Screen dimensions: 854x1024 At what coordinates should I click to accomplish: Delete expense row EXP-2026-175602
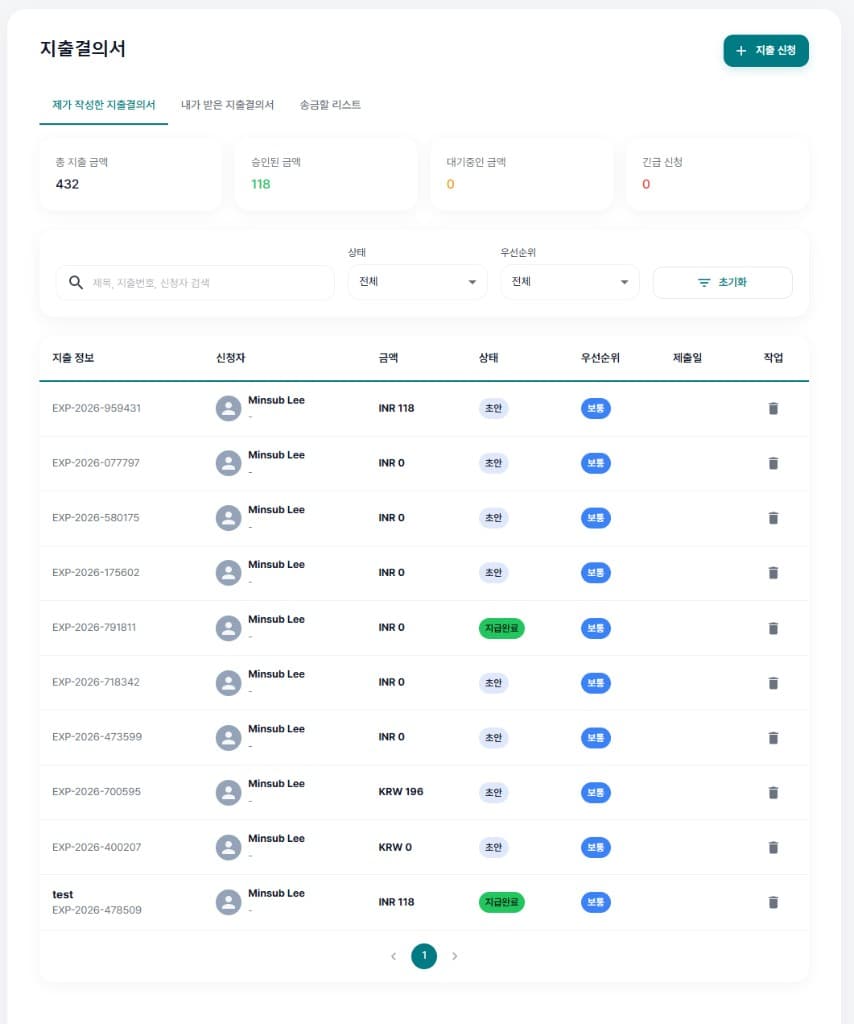coord(773,573)
